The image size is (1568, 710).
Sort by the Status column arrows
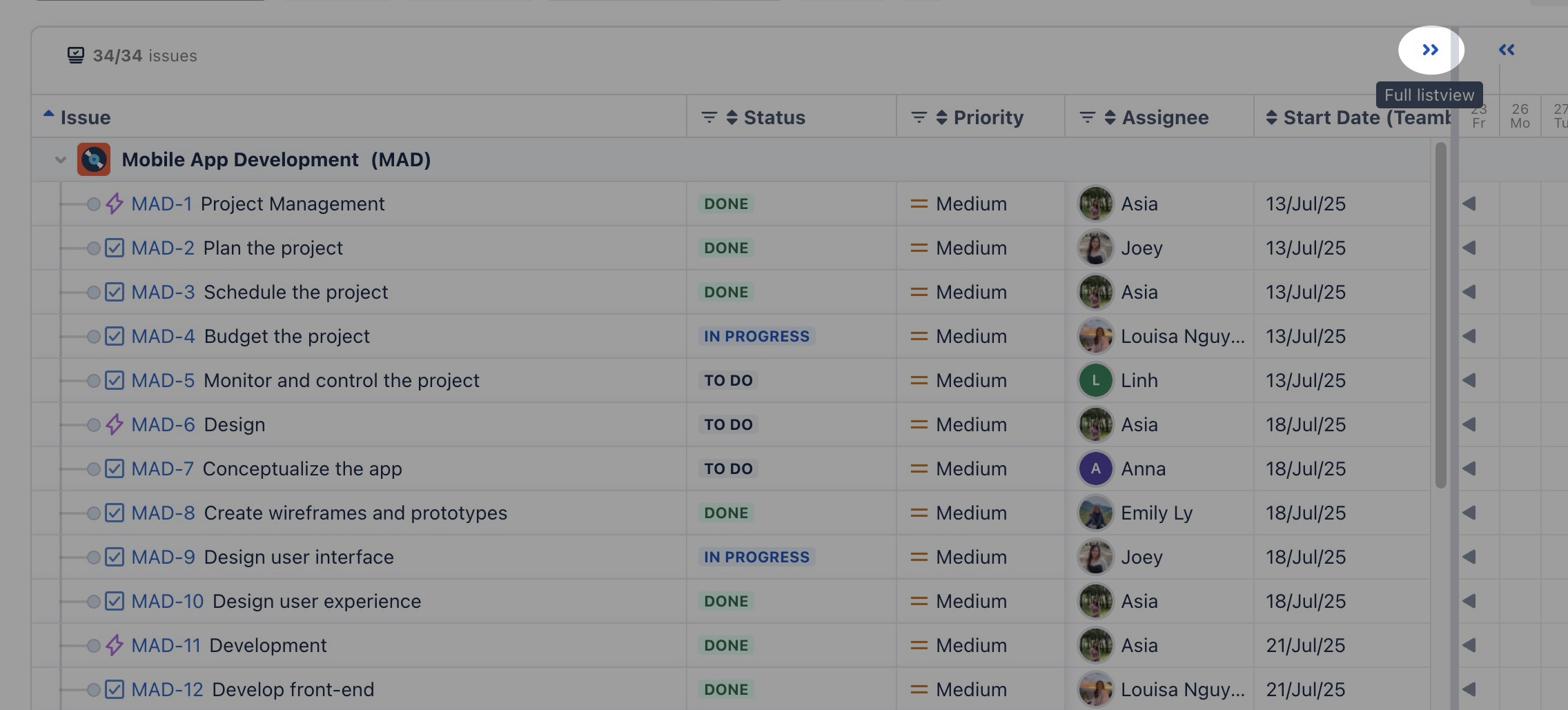(732, 117)
